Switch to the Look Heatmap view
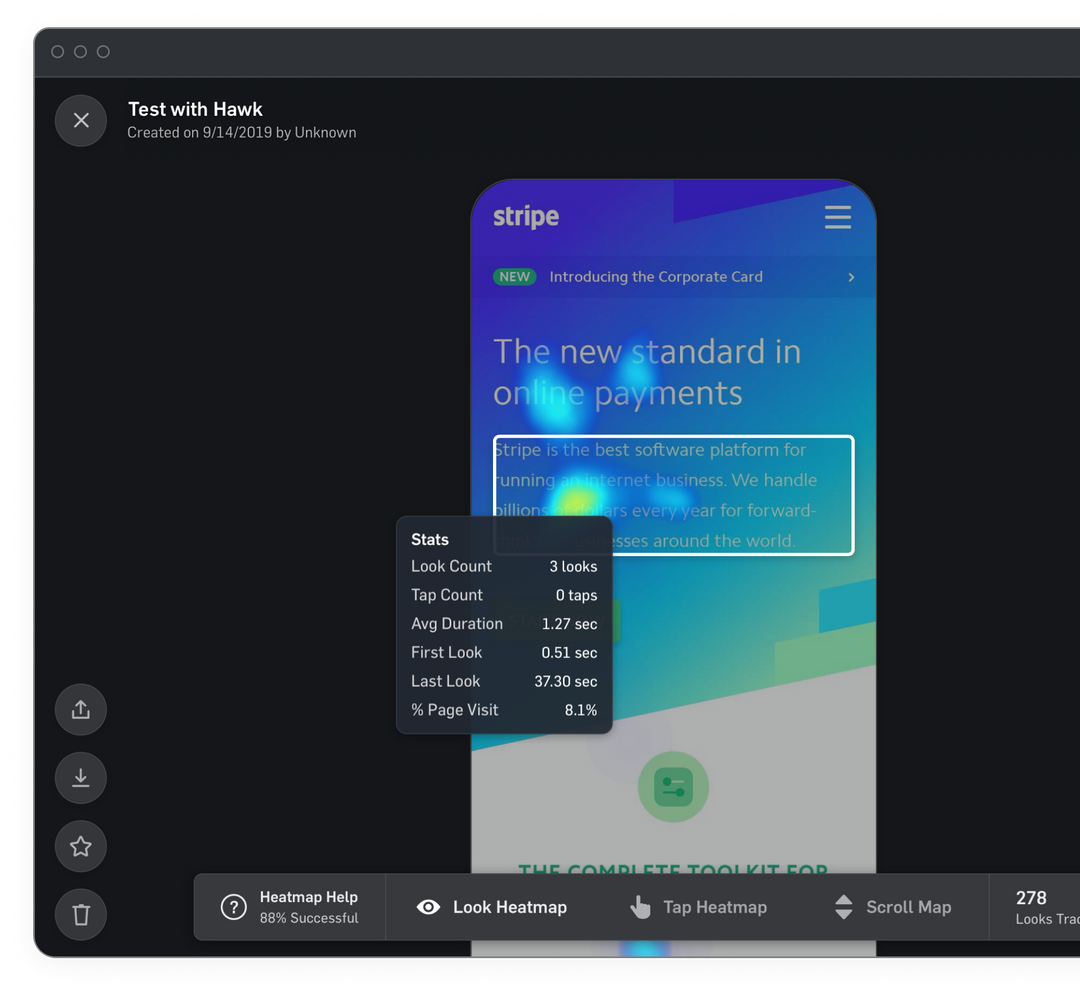 pyautogui.click(x=492, y=907)
